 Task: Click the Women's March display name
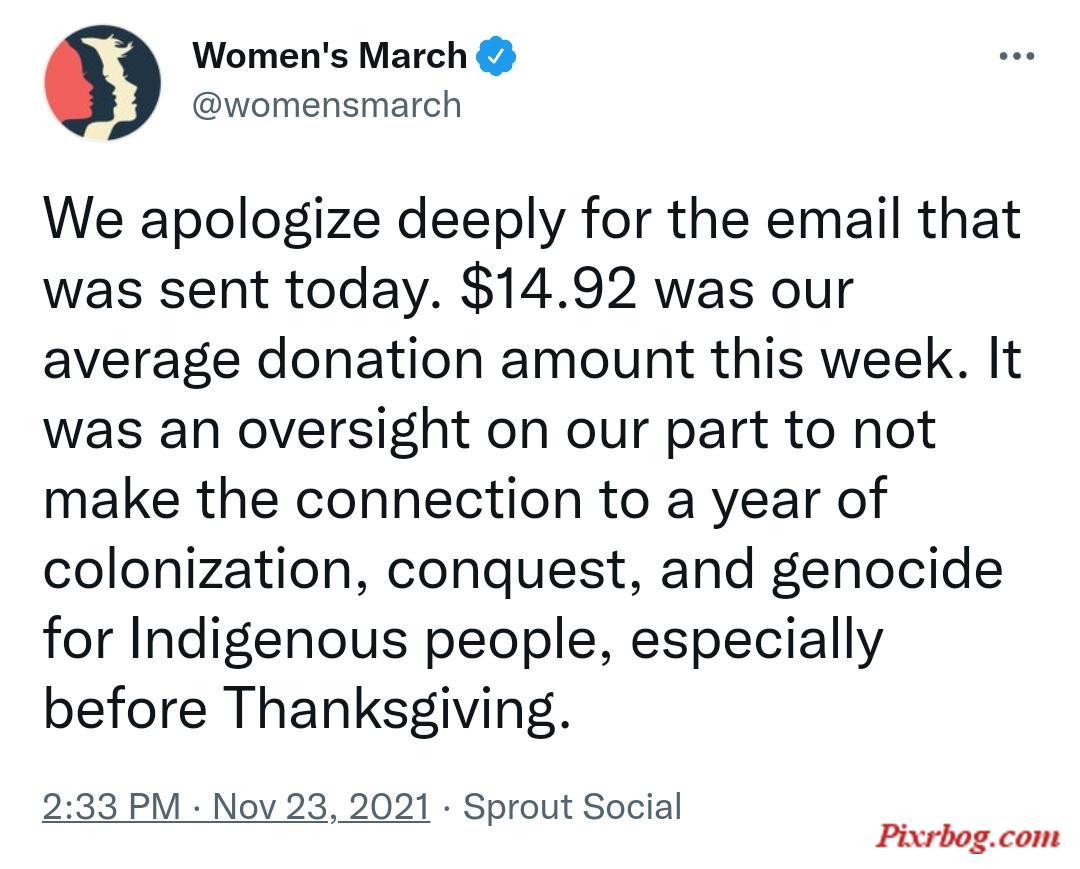(x=330, y=56)
